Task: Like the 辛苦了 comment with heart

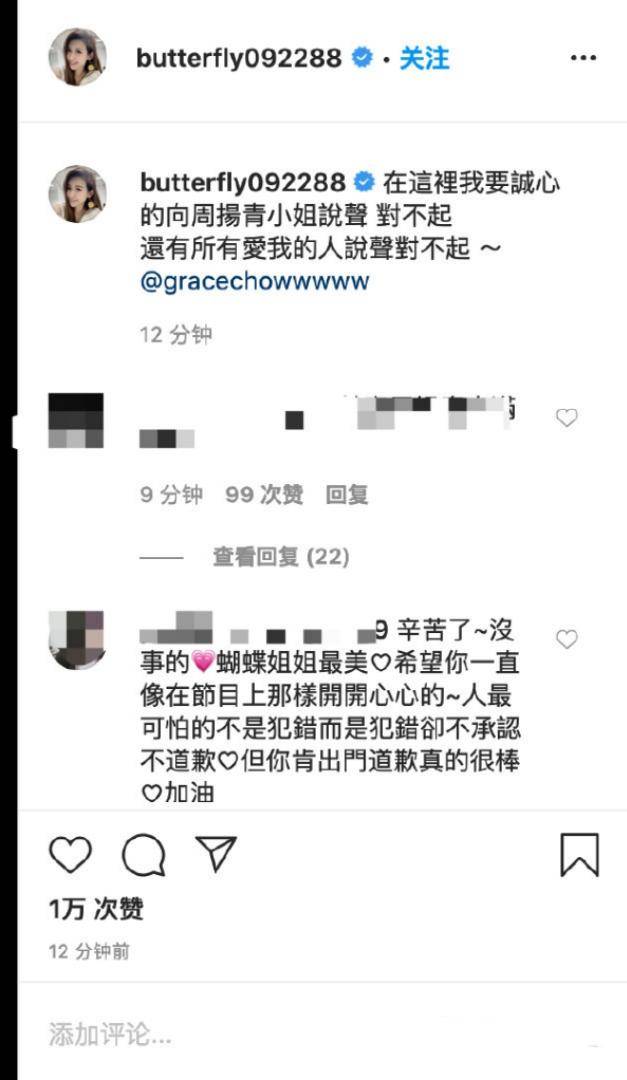Action: tap(566, 639)
